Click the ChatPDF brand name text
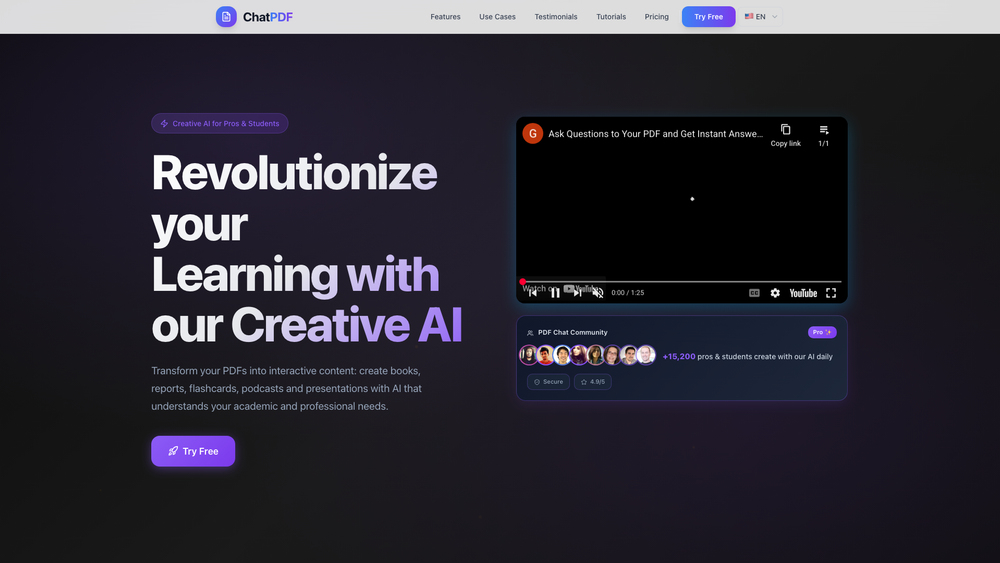 point(268,17)
